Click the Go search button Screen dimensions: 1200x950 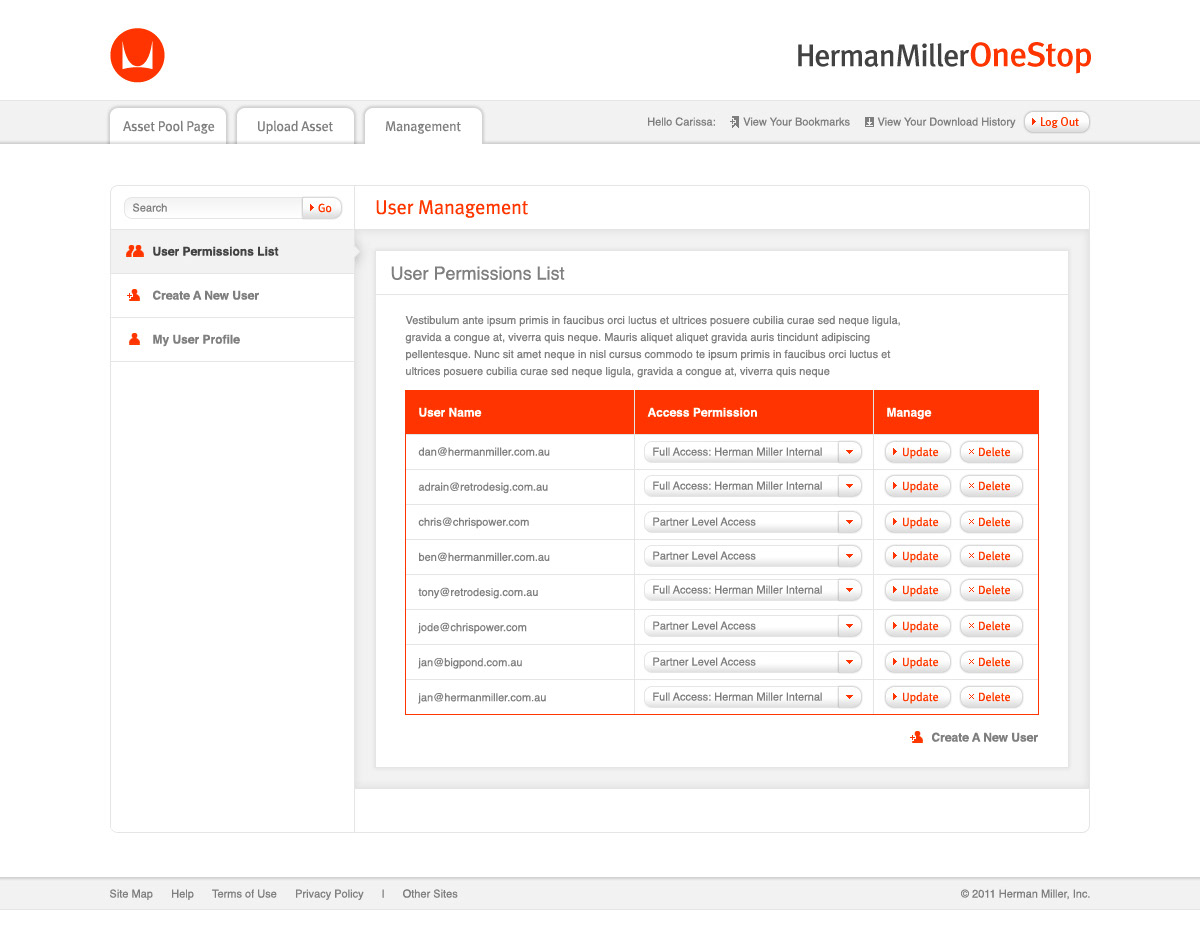coord(322,208)
